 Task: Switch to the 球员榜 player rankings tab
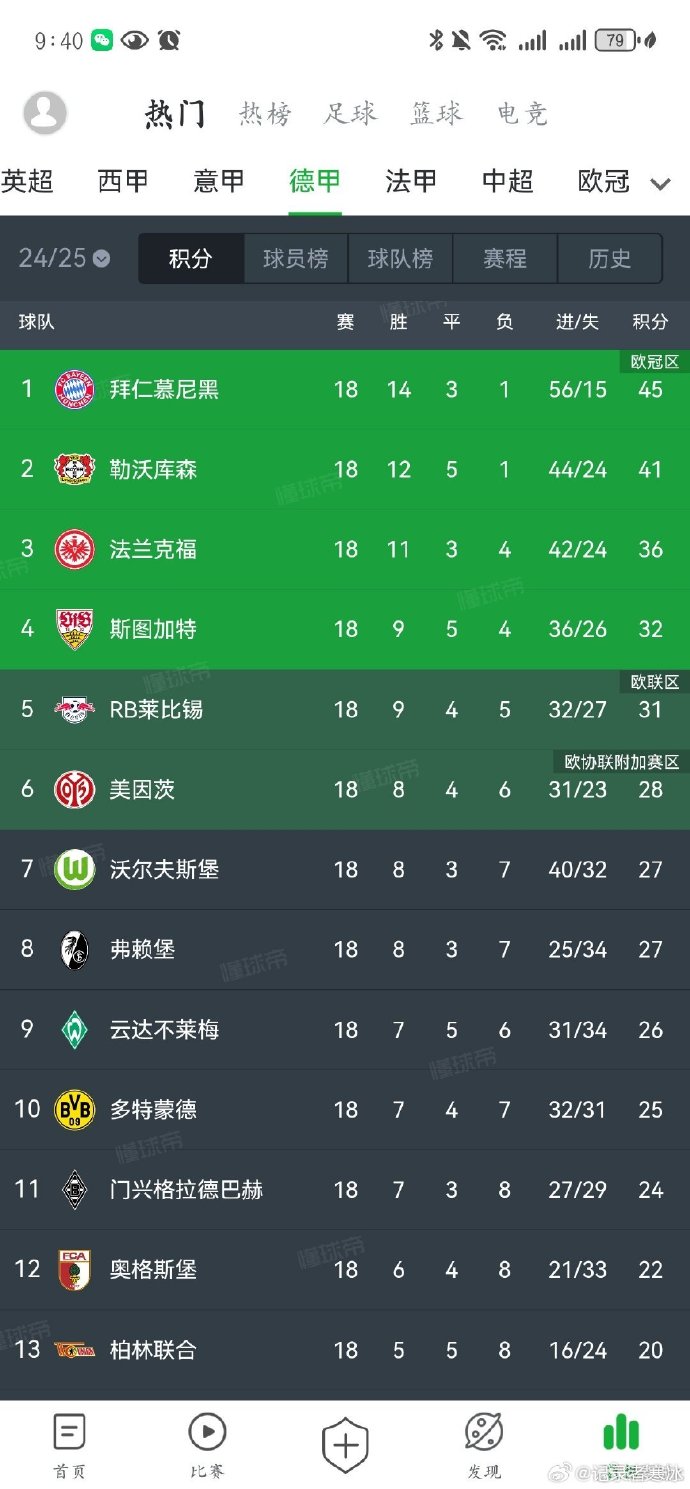coord(295,259)
